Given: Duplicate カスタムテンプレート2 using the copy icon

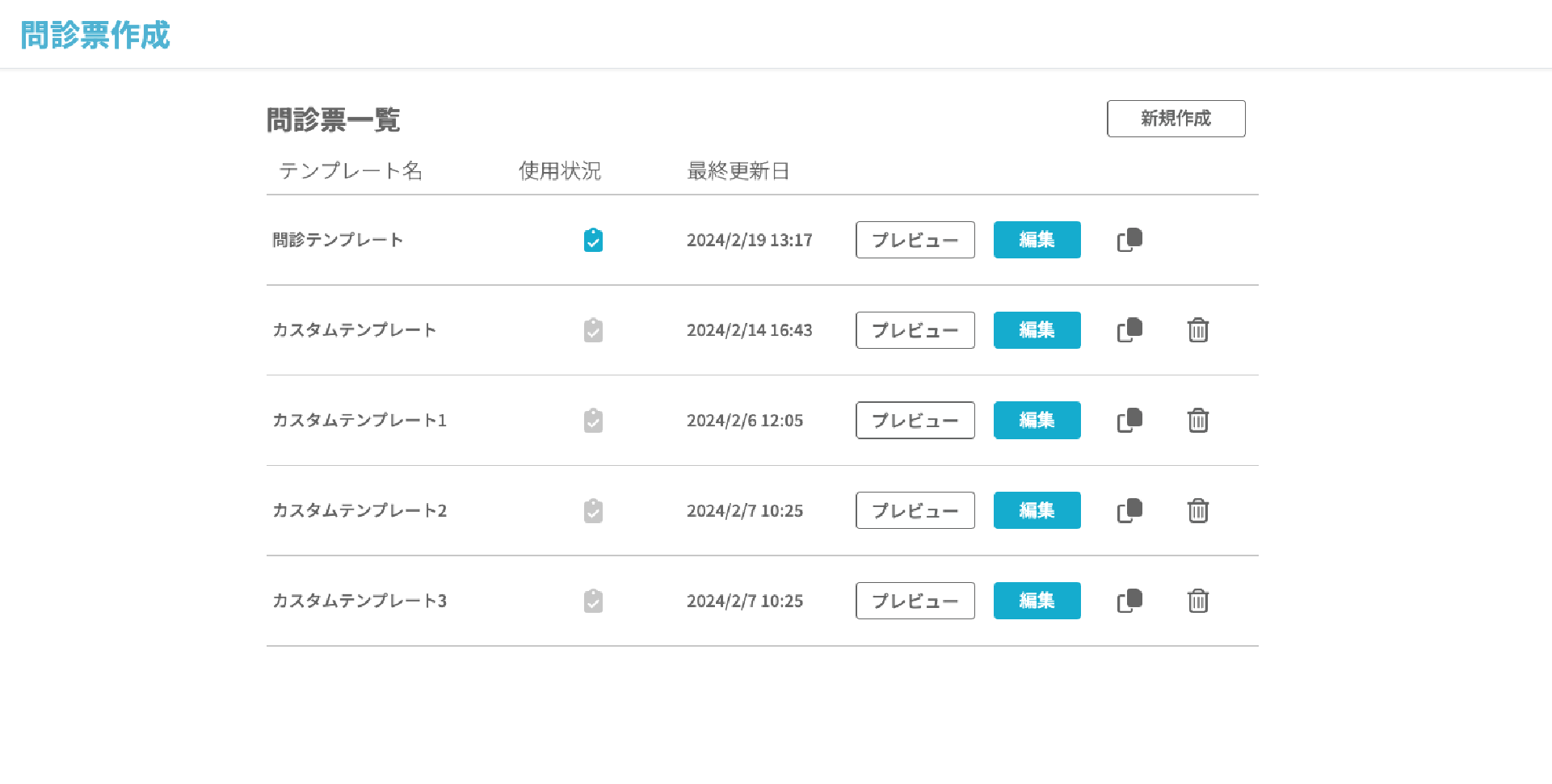Looking at the screenshot, I should 1129,511.
